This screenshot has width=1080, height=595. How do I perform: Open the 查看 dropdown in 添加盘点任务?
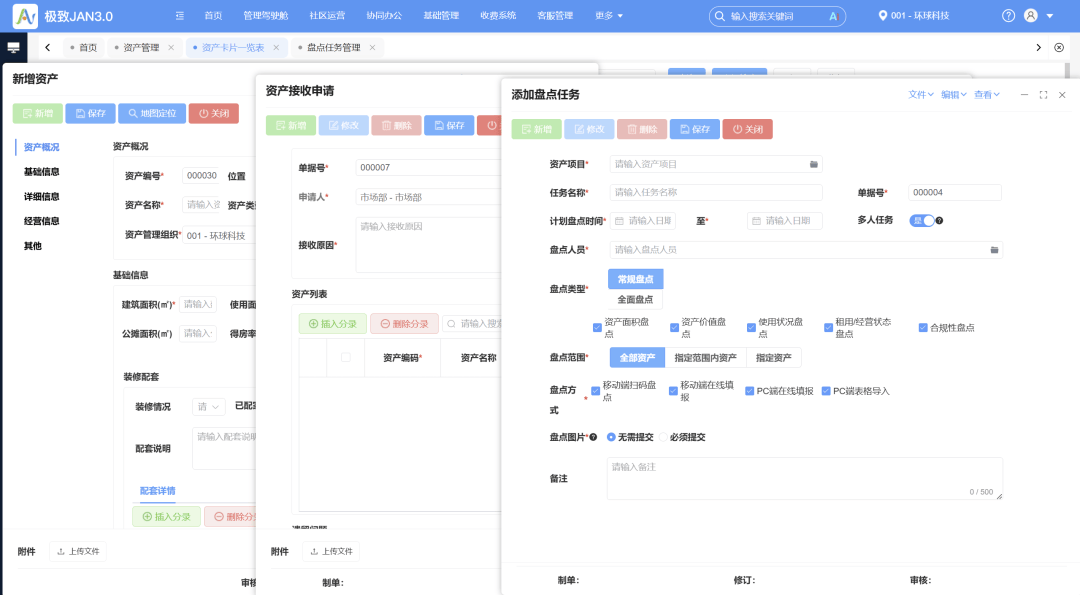point(987,93)
